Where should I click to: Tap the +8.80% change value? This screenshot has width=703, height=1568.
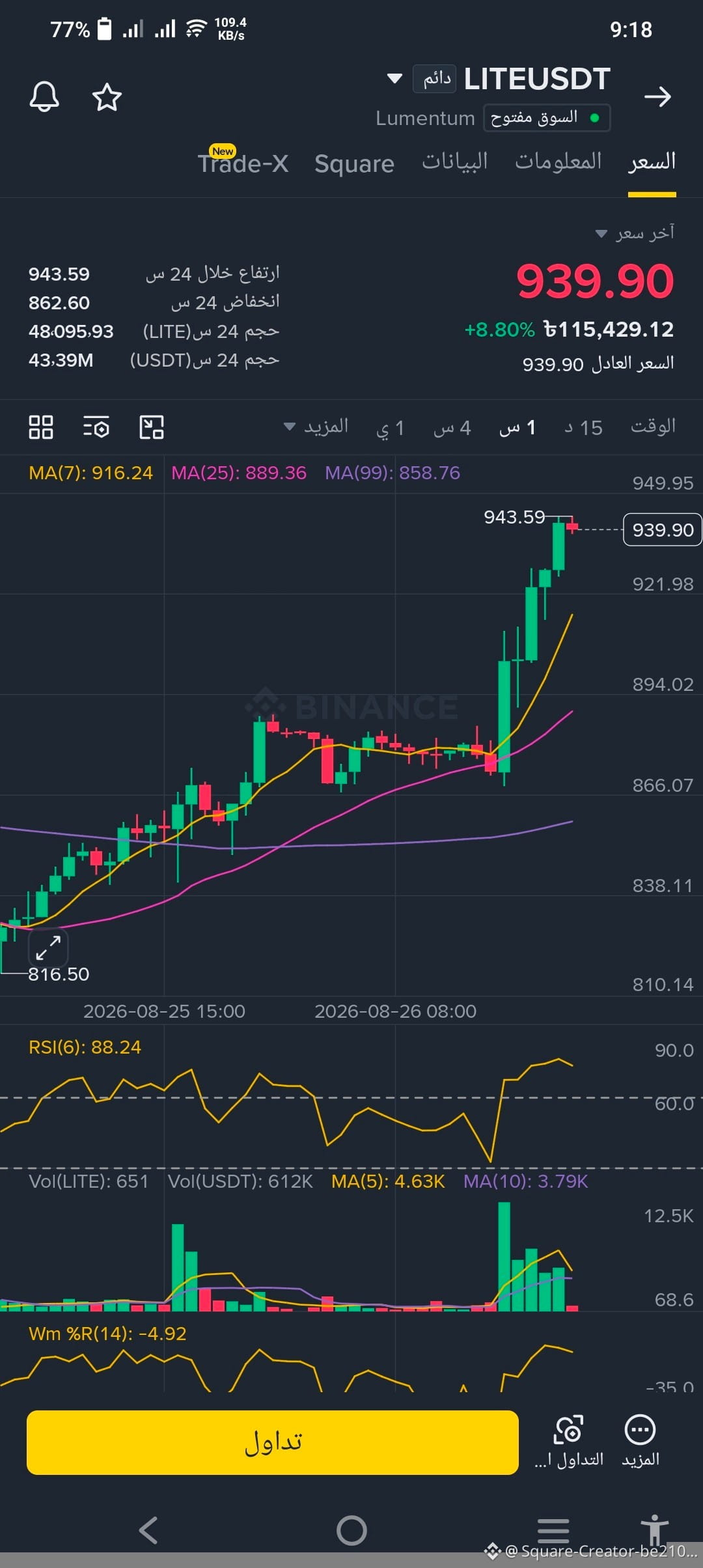click(499, 329)
